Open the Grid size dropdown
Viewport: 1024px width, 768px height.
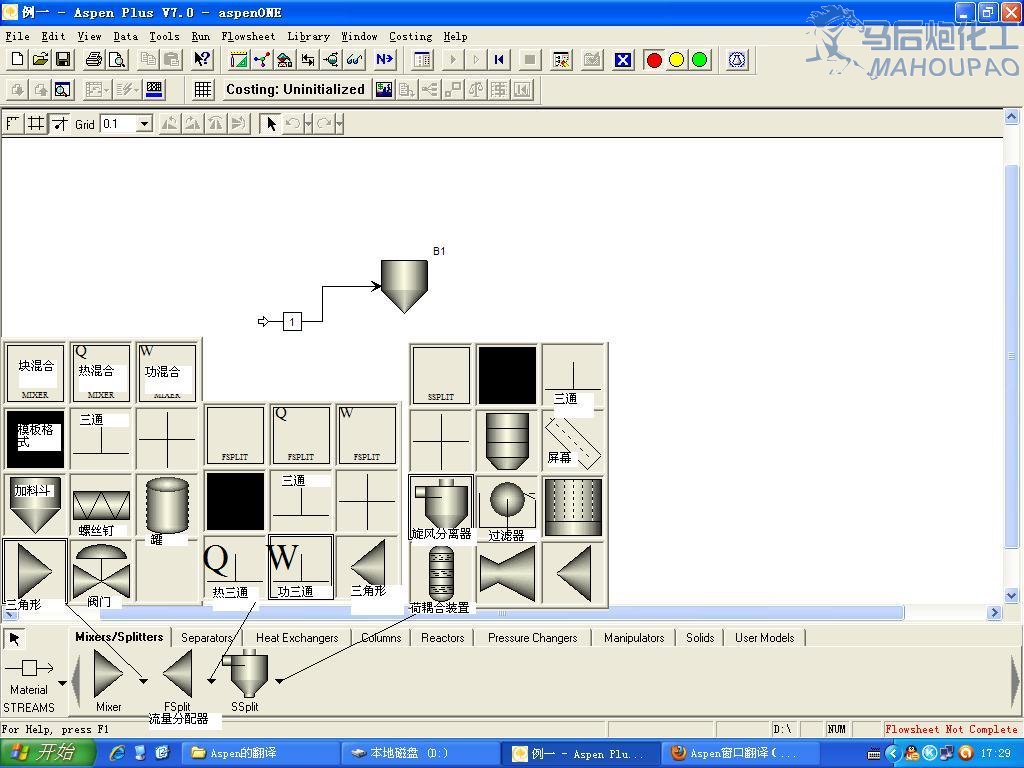click(145, 123)
